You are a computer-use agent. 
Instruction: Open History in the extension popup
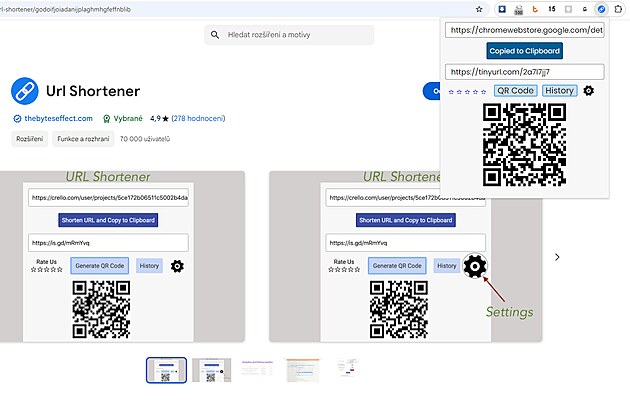(x=560, y=91)
